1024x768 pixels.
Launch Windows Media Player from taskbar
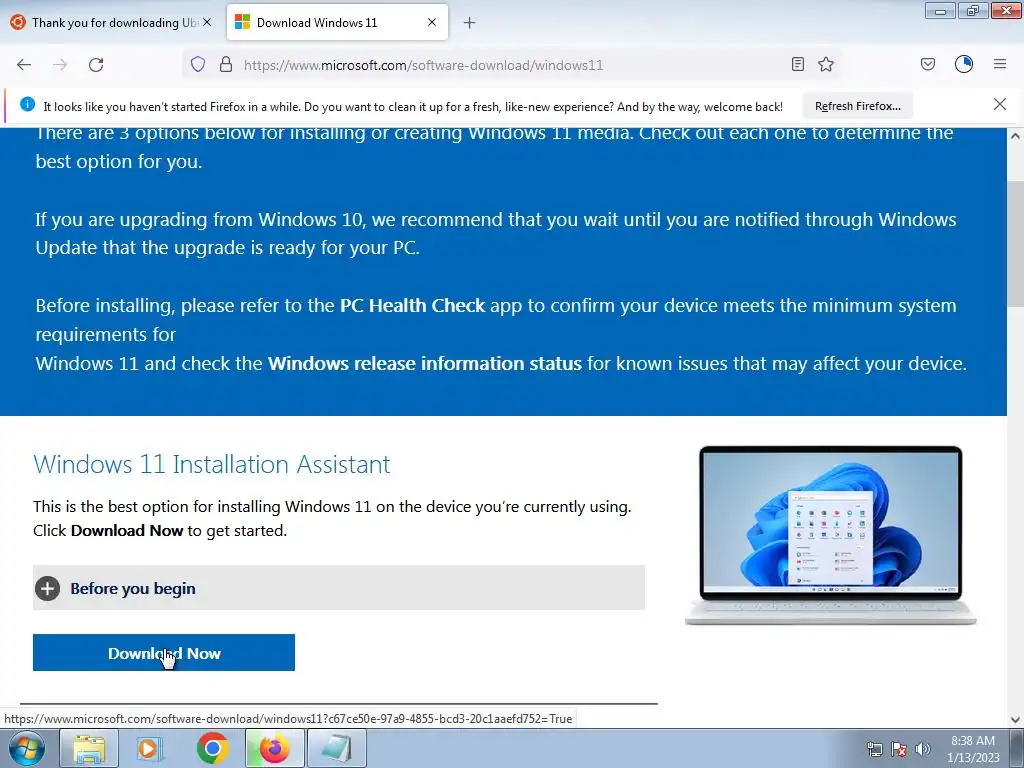(150, 748)
